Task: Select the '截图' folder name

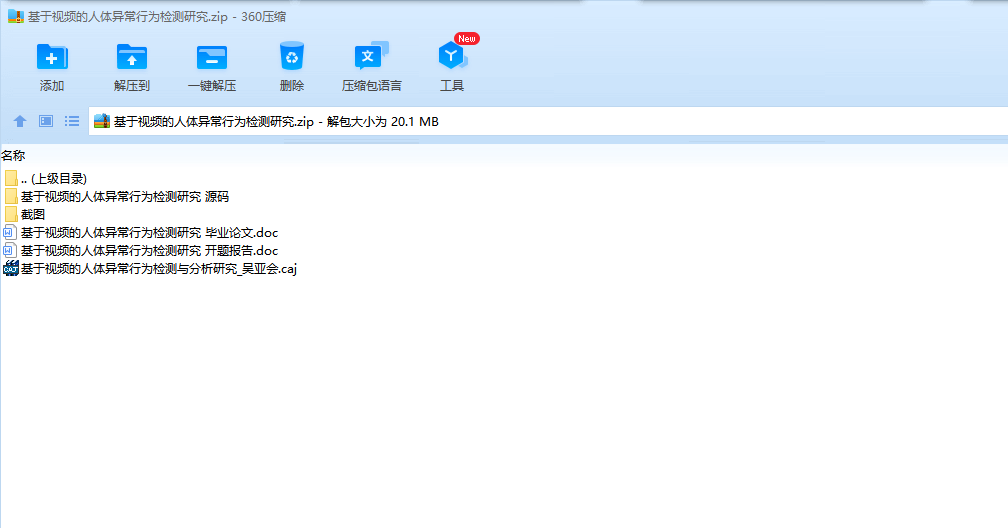Action: 33,215
